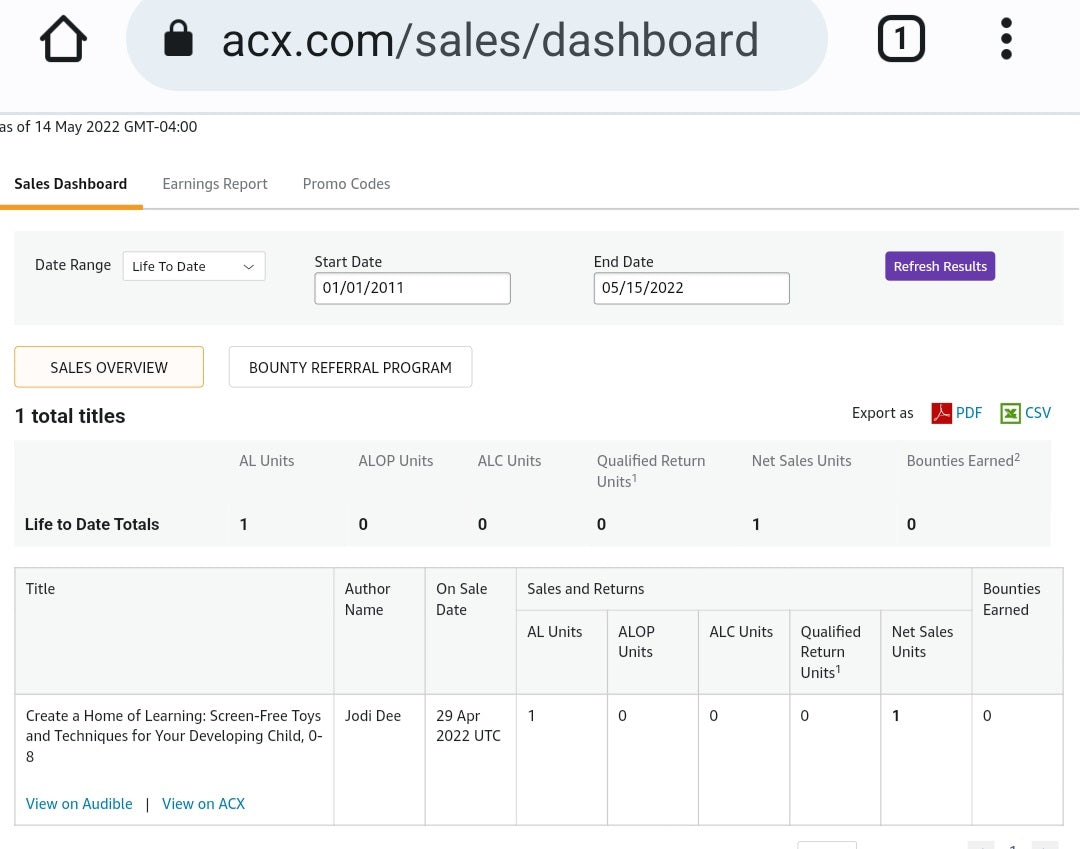The image size is (1080, 849).
Task: Tap the acx.com URL in address bar
Action: tap(490, 41)
